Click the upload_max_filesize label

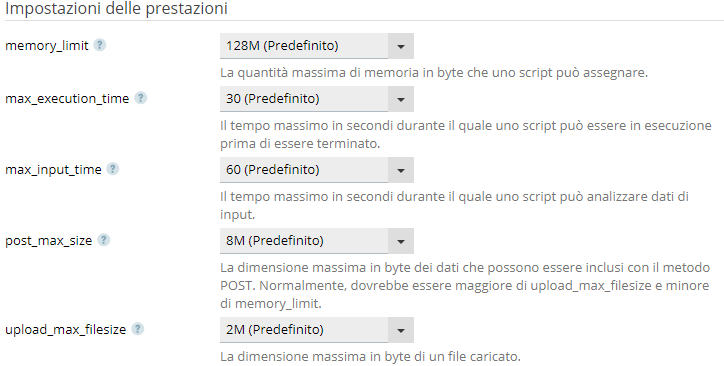pos(66,330)
